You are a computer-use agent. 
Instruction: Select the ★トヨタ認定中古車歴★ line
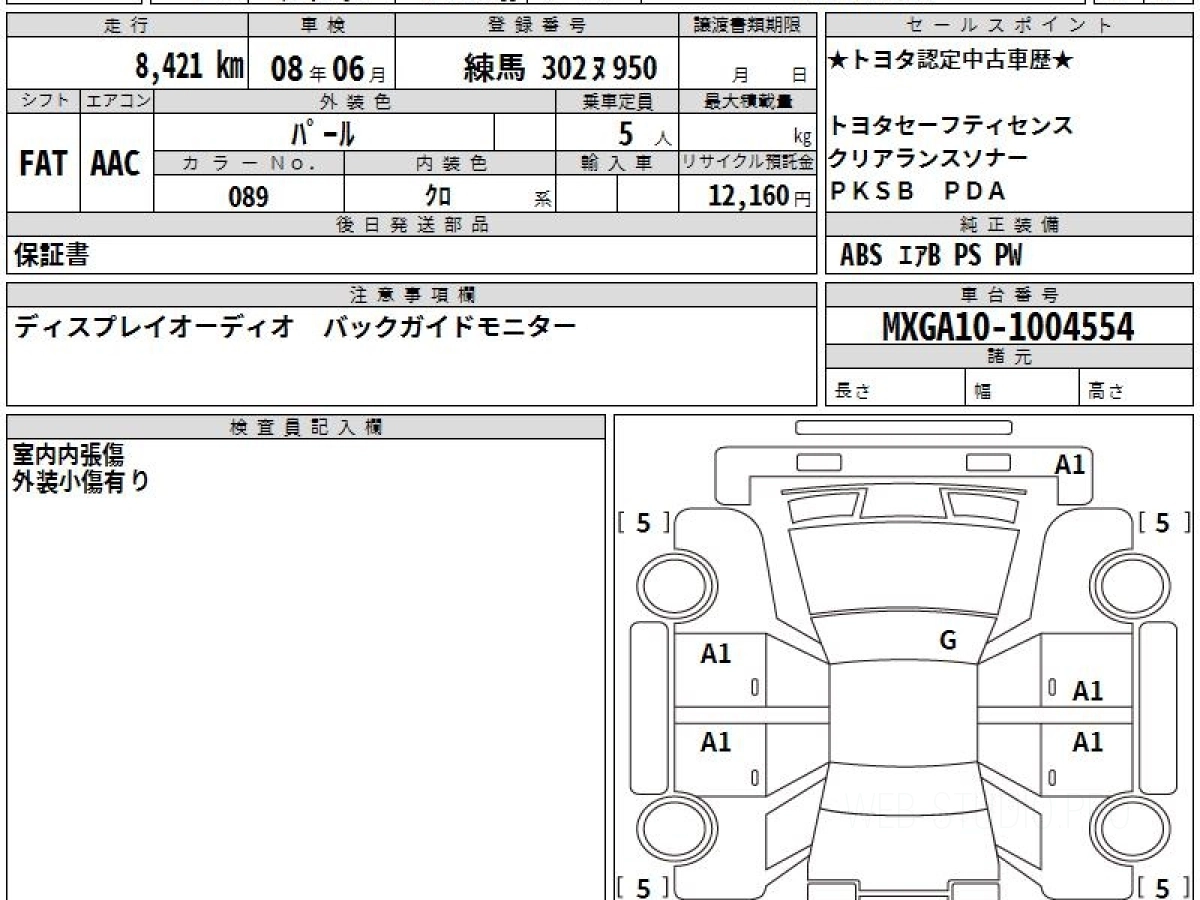[951, 61]
